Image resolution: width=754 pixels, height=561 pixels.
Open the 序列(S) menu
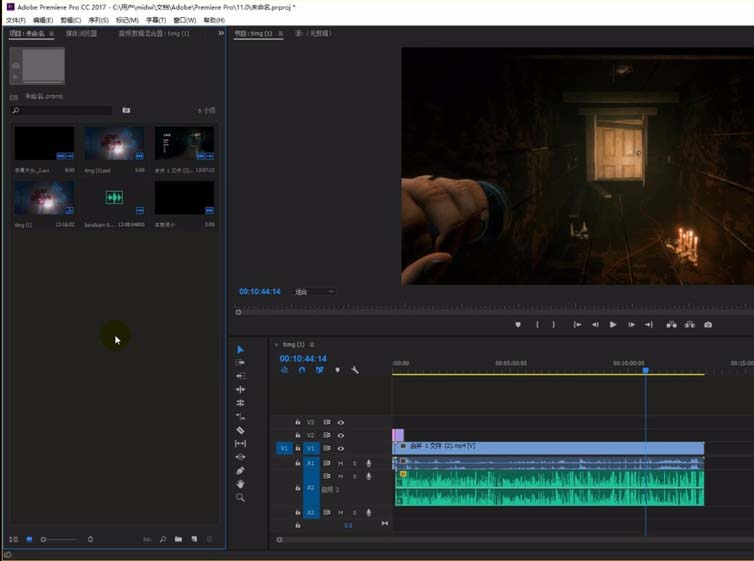[x=98, y=20]
